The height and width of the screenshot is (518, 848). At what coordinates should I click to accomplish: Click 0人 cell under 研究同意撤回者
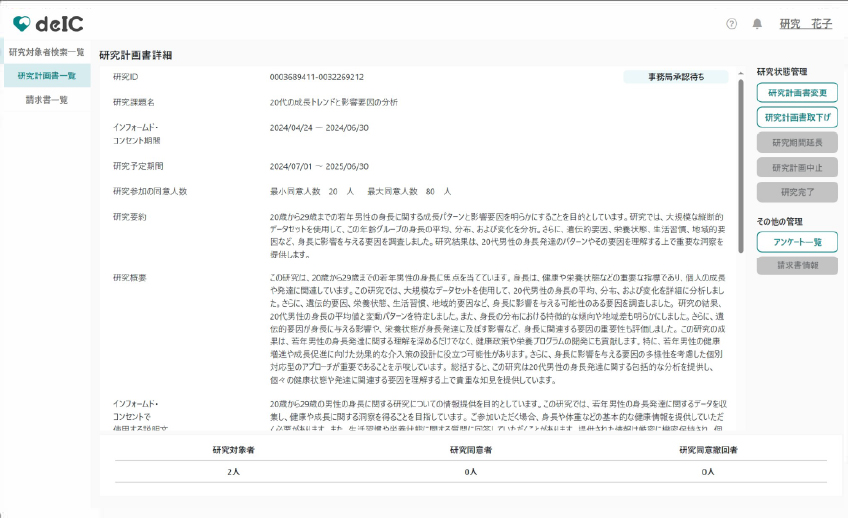click(x=708, y=472)
